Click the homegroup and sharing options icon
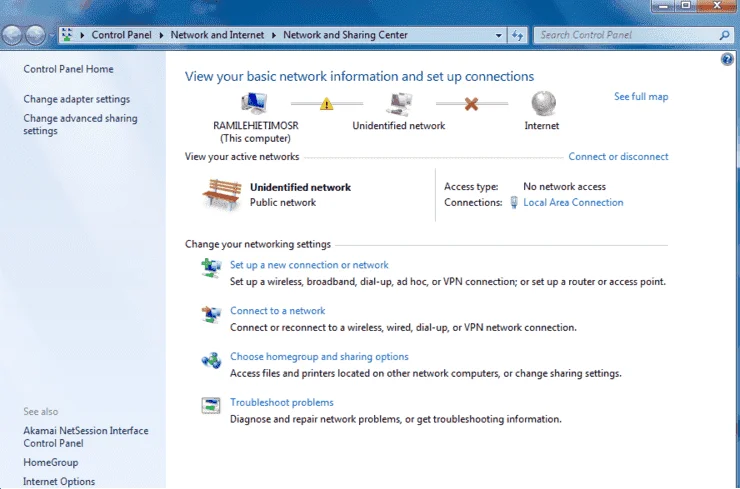The width and height of the screenshot is (740, 489). (211, 360)
